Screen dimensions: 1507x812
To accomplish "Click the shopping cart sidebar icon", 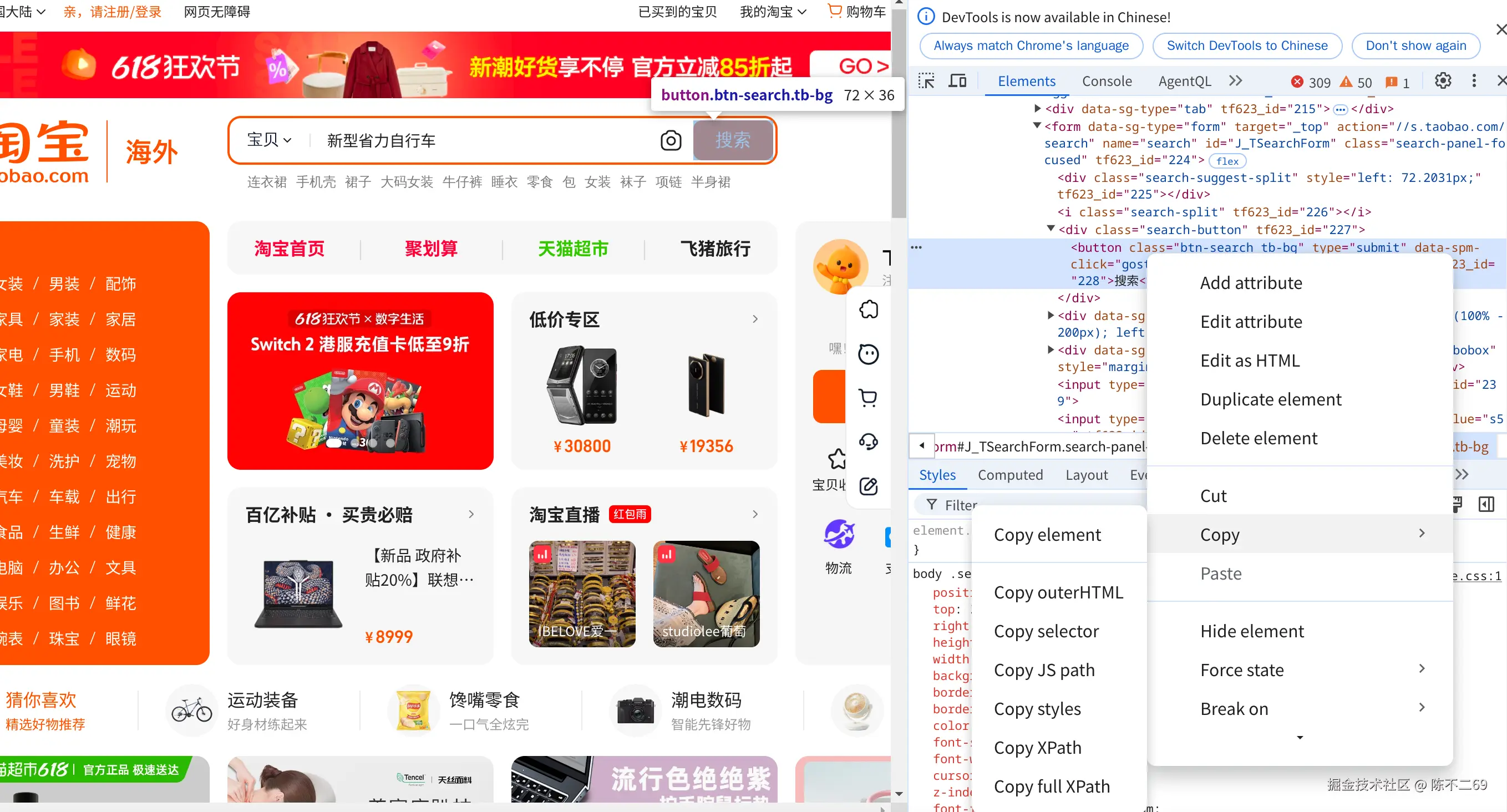I will [868, 398].
